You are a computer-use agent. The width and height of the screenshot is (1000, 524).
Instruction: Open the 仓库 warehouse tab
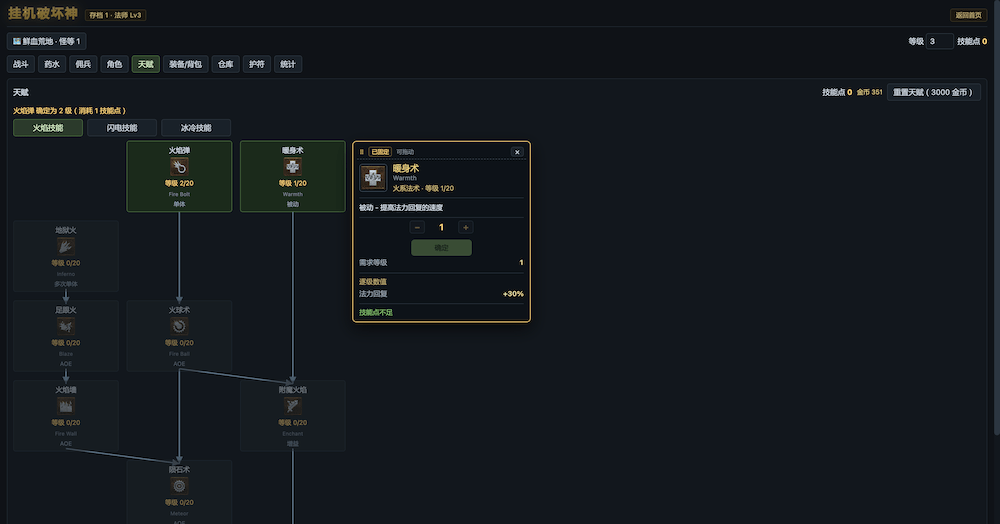[x=226, y=64]
